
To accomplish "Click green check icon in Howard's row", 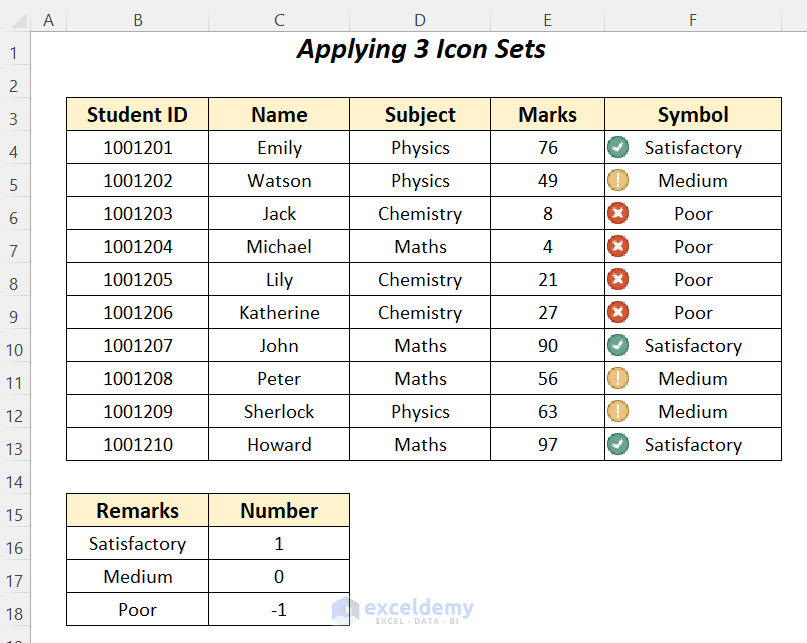I will click(x=618, y=444).
